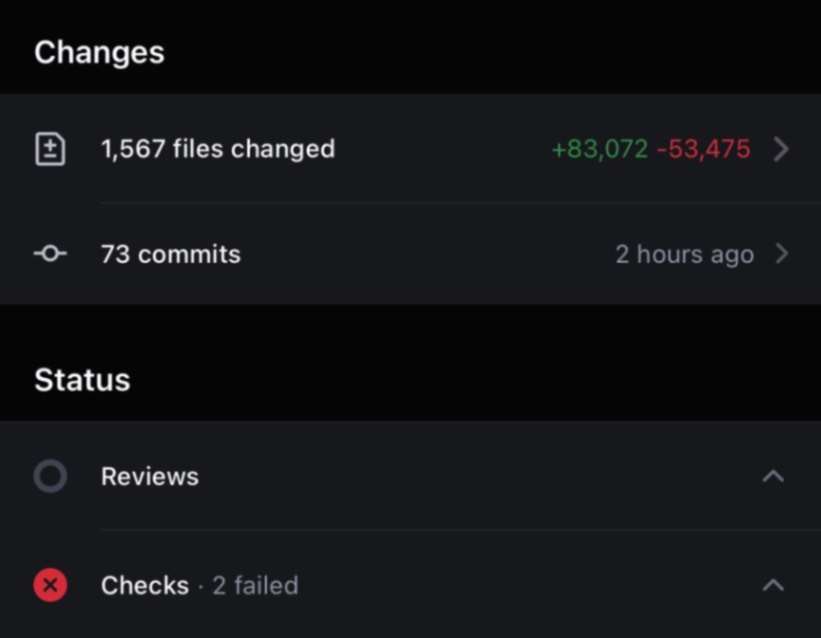Tap the Changes section heading
This screenshot has height=638, width=821.
[x=99, y=52]
